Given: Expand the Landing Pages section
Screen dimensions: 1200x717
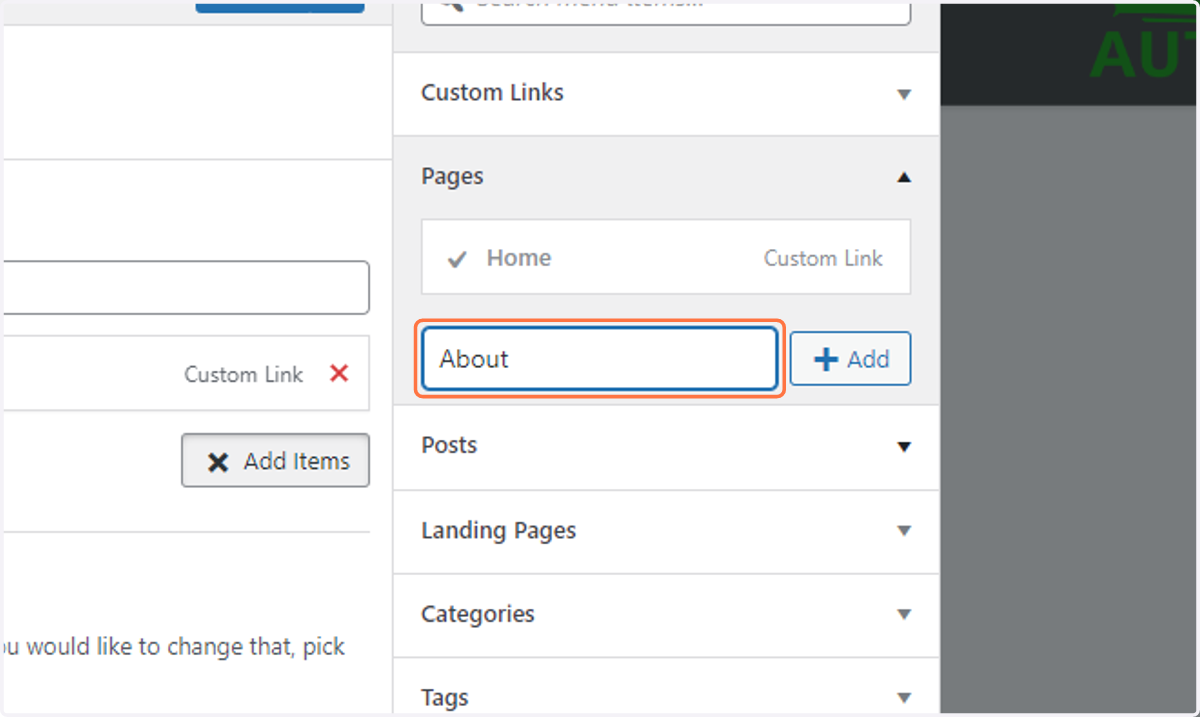Looking at the screenshot, I should point(666,531).
